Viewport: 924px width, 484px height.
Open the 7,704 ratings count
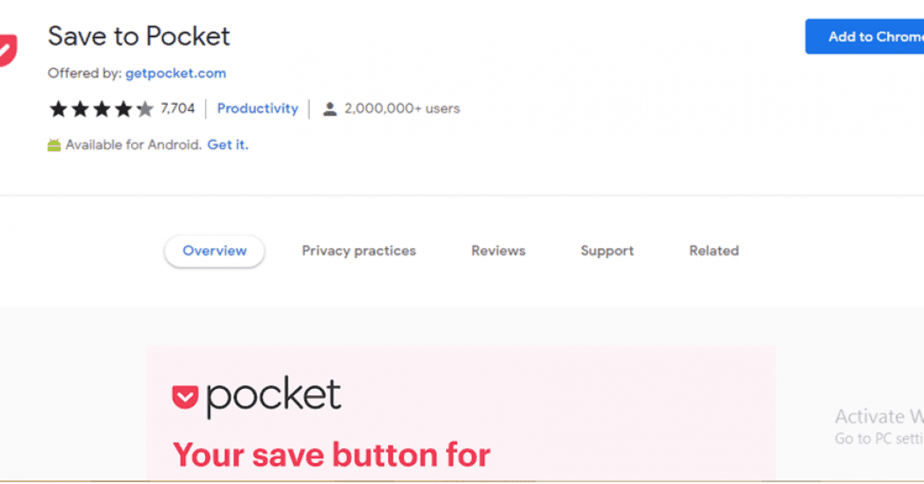tap(177, 109)
